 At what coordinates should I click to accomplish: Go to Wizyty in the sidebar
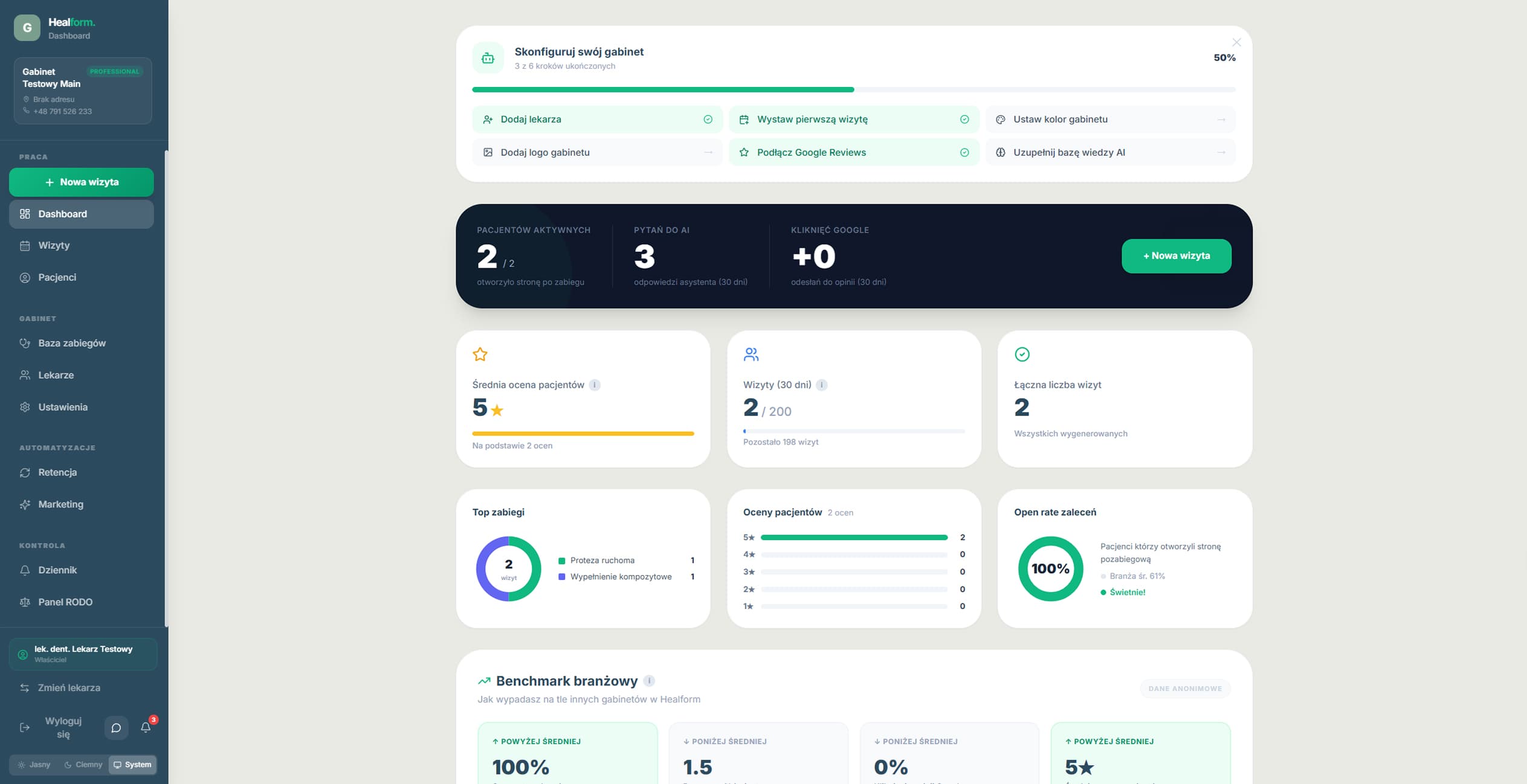(x=82, y=245)
